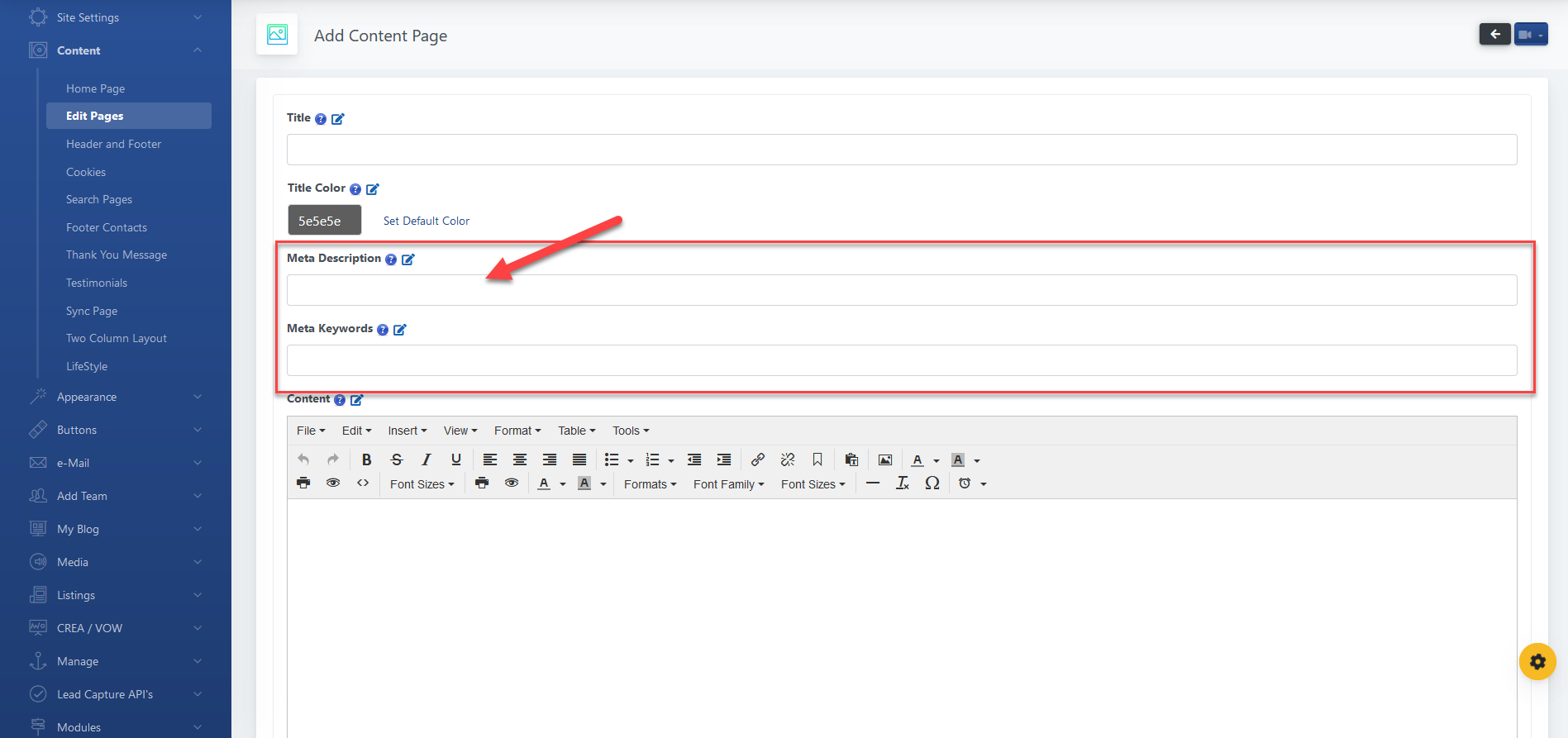Click the insert image toolbar icon
1568x738 pixels.
tap(884, 459)
